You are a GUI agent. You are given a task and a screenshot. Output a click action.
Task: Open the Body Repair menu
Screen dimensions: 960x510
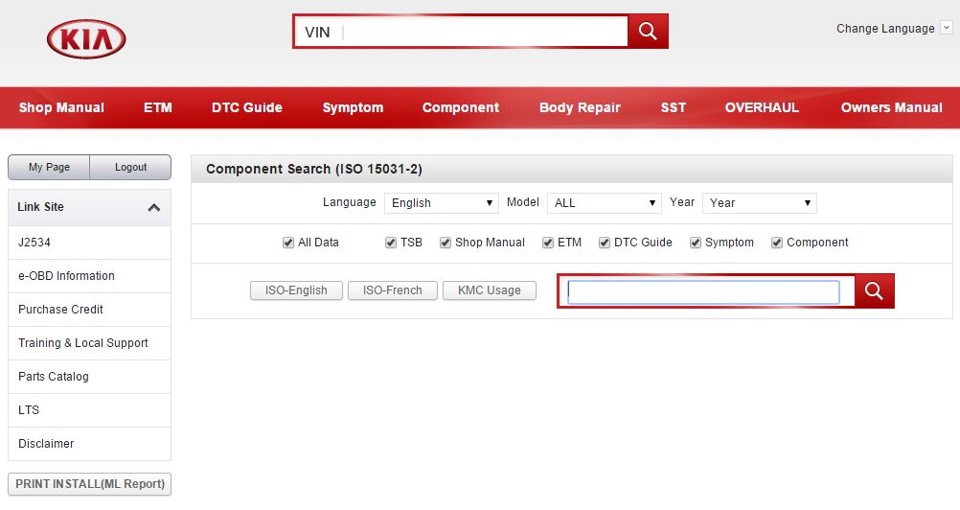pos(580,108)
